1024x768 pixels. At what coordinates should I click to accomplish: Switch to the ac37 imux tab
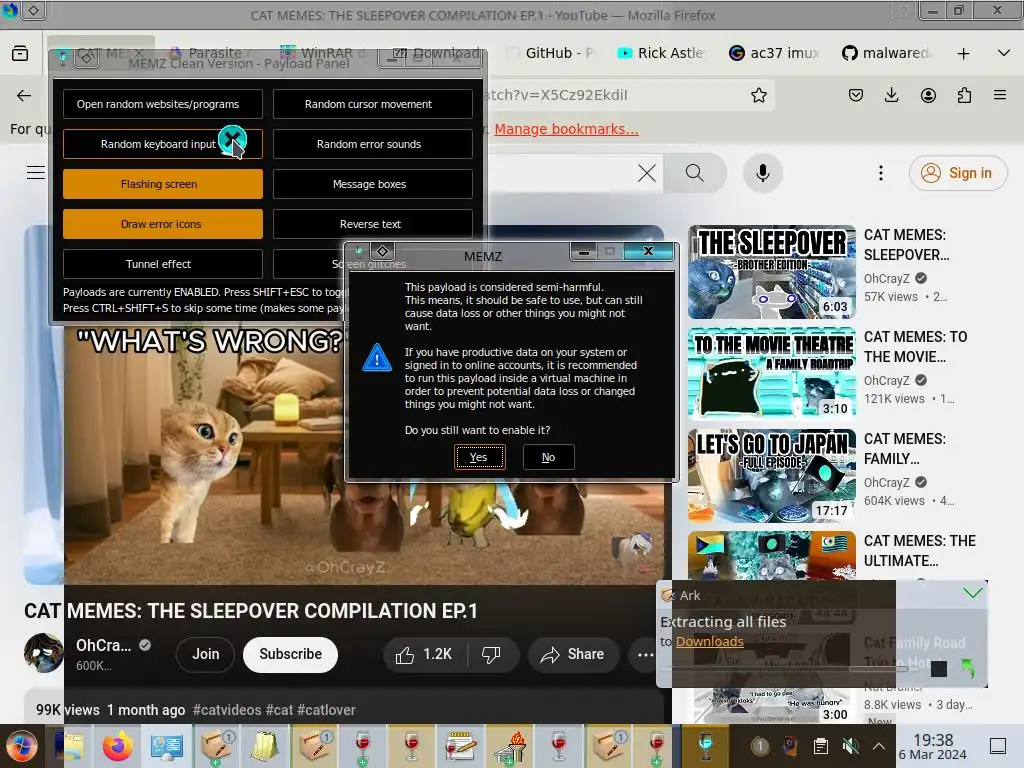coord(775,54)
